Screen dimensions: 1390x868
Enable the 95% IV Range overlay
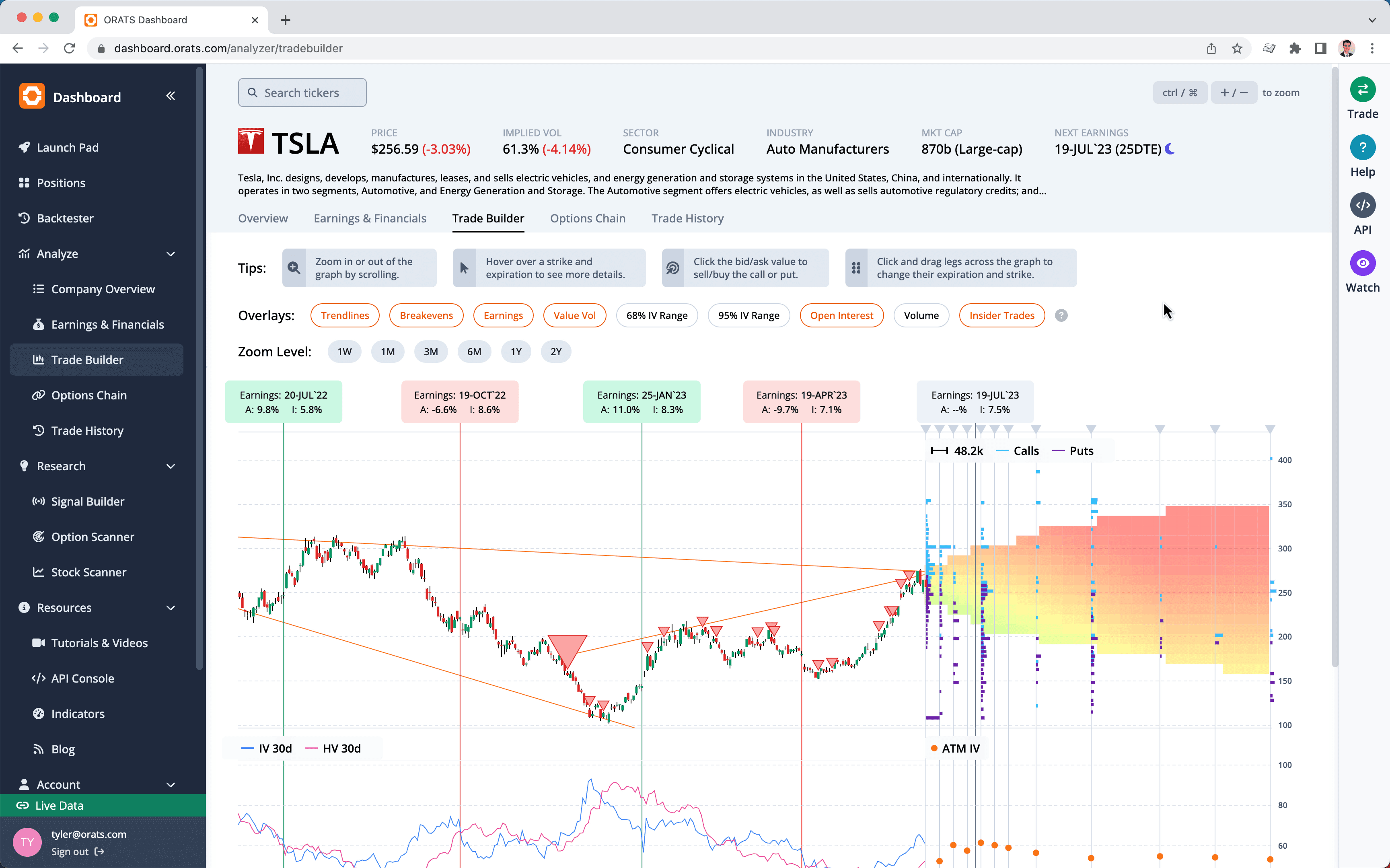point(748,315)
